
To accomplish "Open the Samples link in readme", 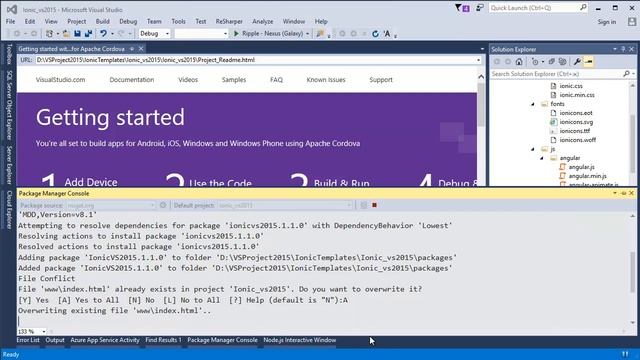I will (x=234, y=80).
